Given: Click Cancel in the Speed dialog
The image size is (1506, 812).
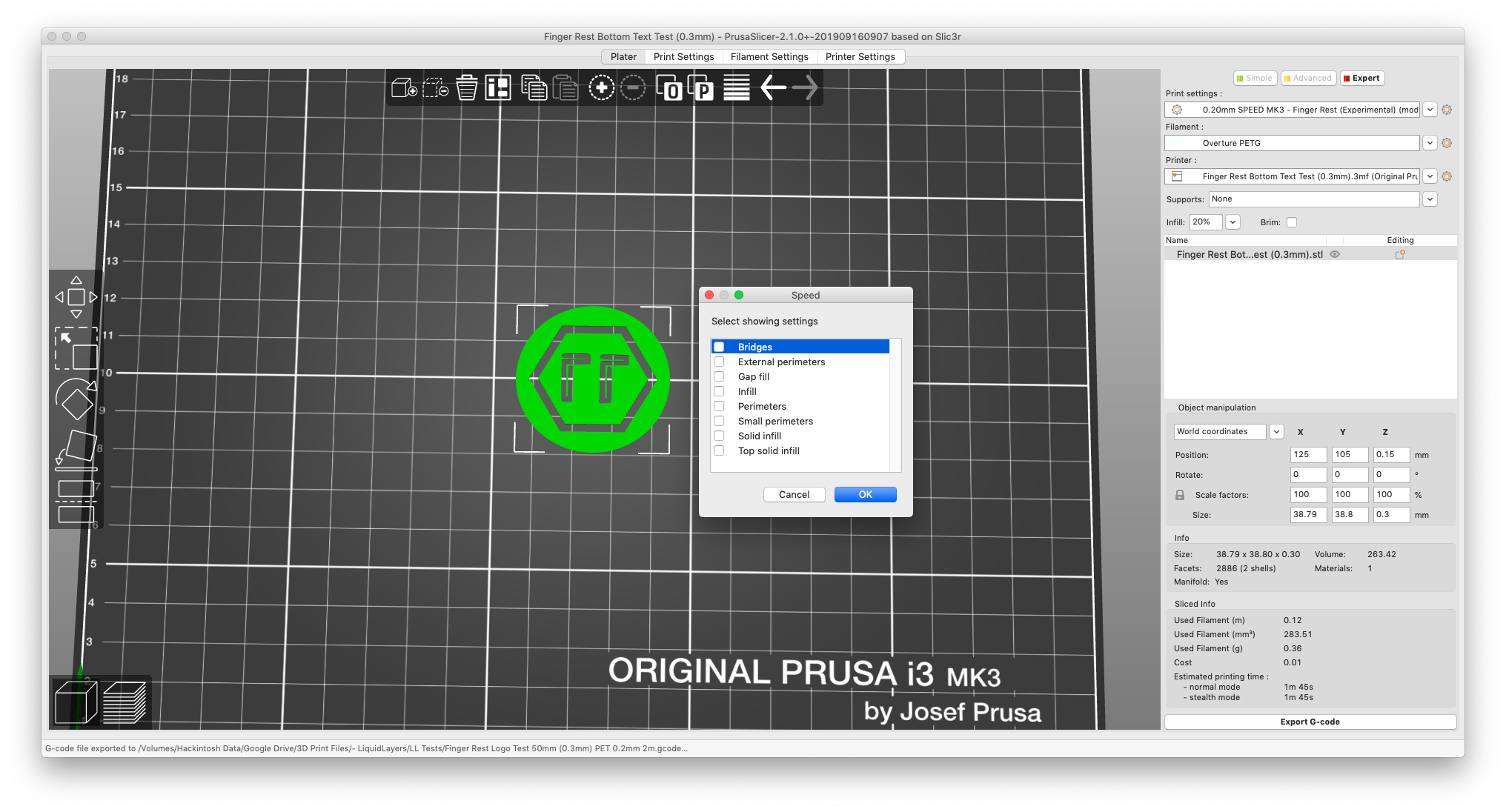Looking at the screenshot, I should [x=794, y=494].
